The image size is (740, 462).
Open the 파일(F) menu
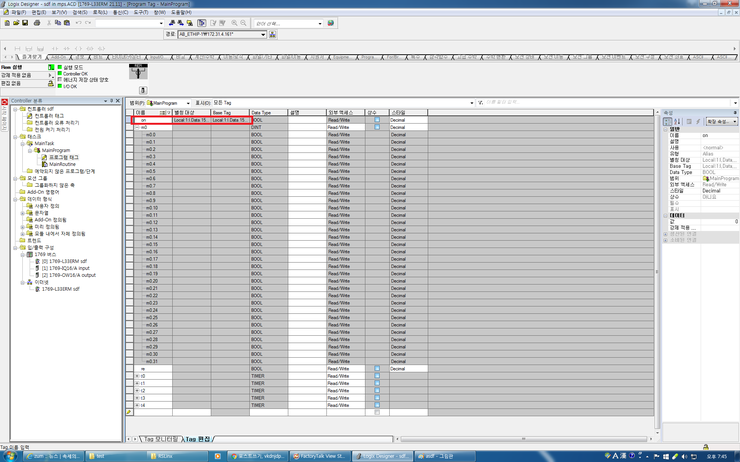(x=19, y=12)
